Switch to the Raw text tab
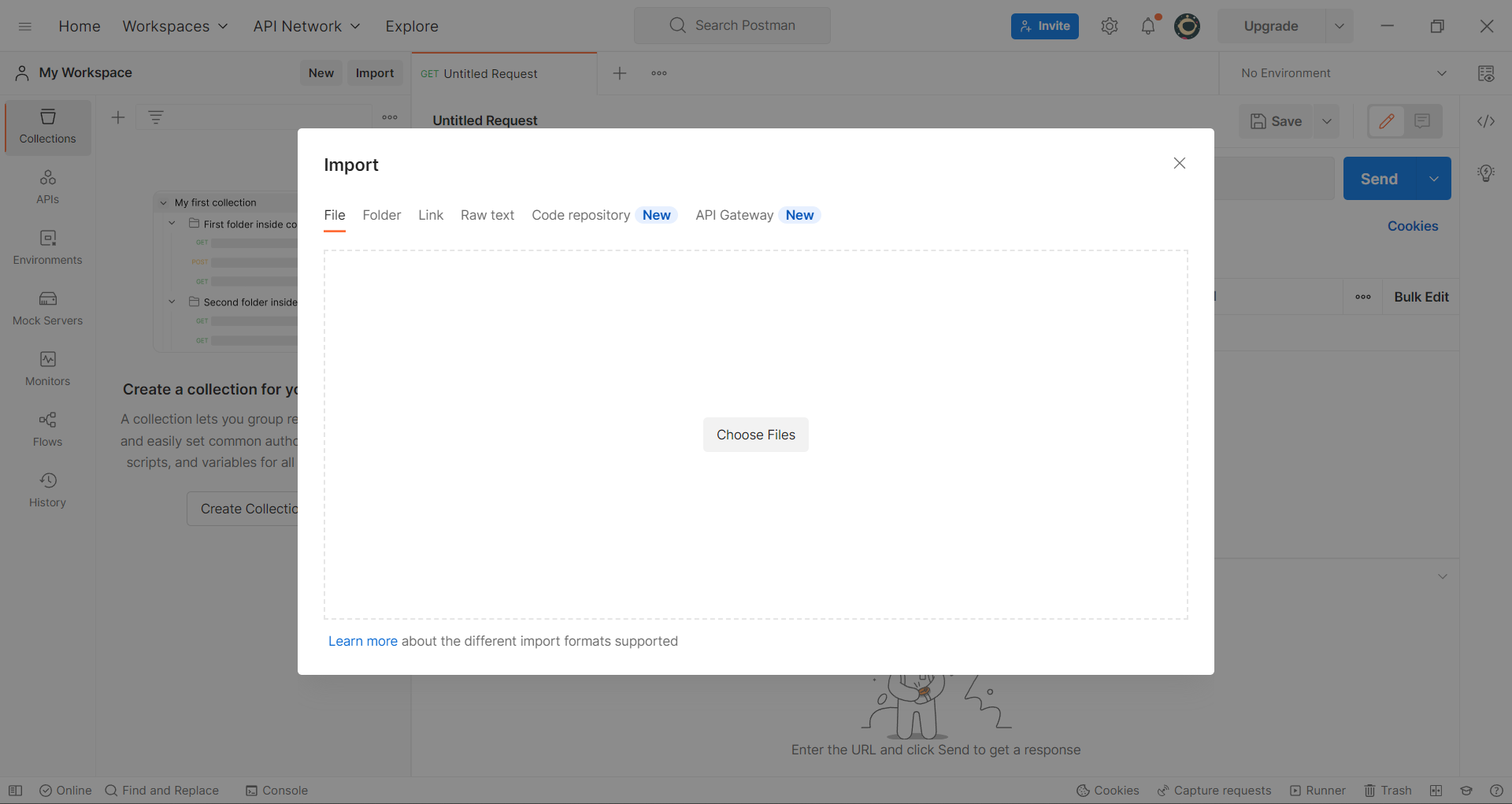This screenshot has width=1512, height=804. coord(487,215)
